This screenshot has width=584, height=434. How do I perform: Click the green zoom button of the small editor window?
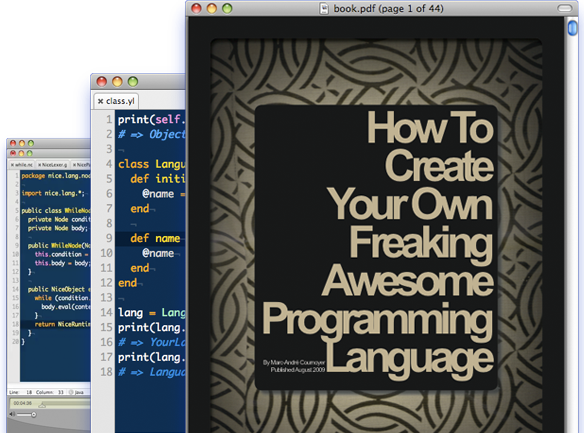29,153
